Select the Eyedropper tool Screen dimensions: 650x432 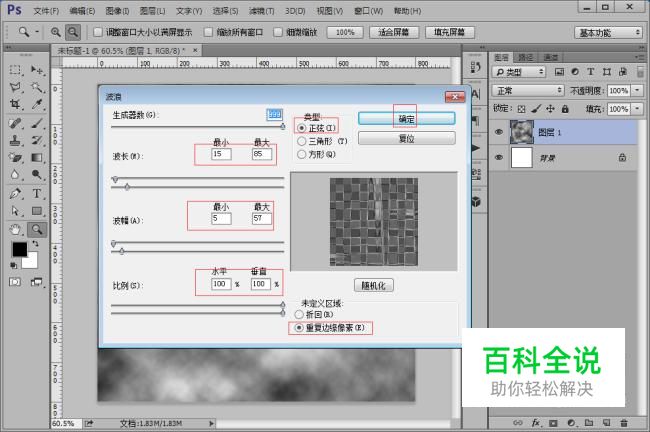pyautogui.click(x=37, y=104)
